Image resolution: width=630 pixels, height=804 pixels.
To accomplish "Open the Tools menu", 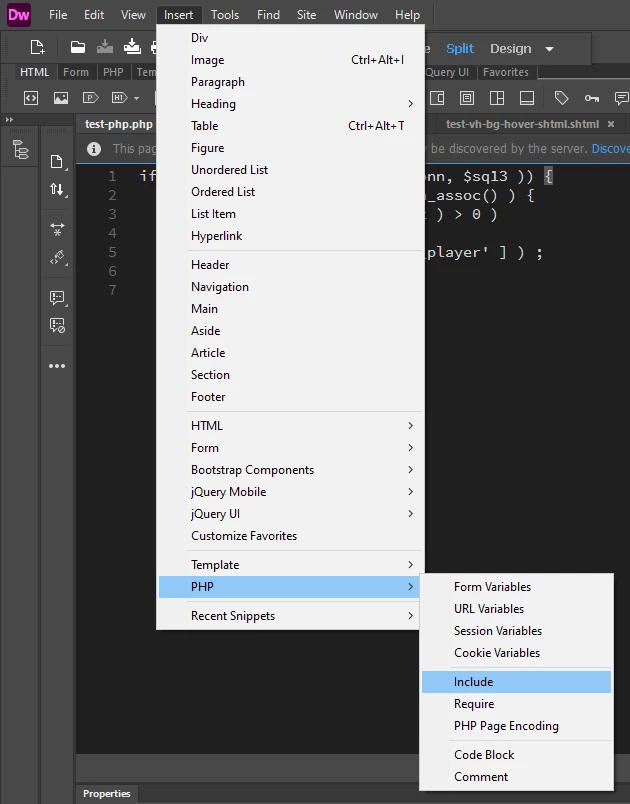I will pos(225,15).
